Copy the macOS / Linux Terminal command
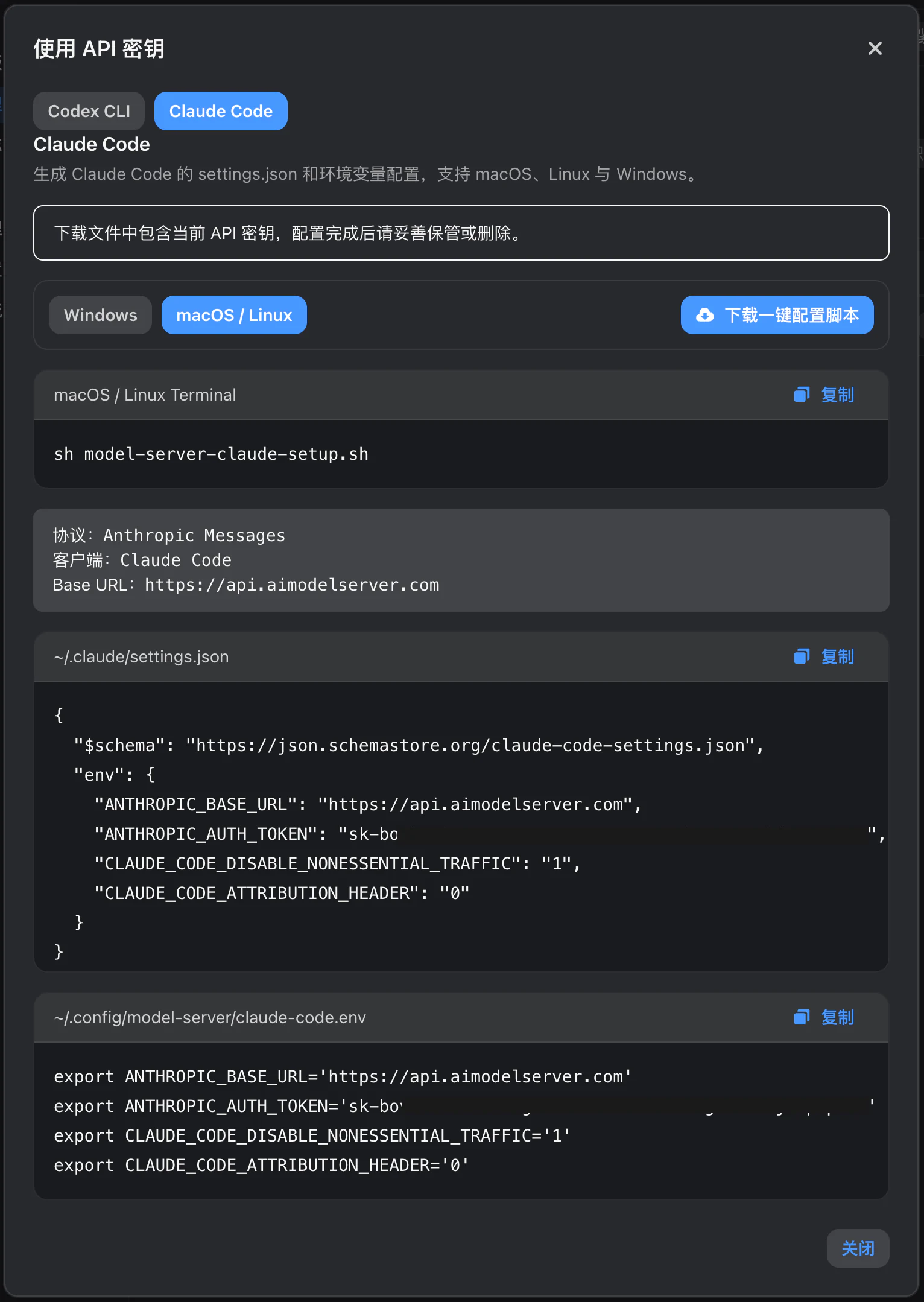This screenshot has height=1302, width=924. coord(824,395)
